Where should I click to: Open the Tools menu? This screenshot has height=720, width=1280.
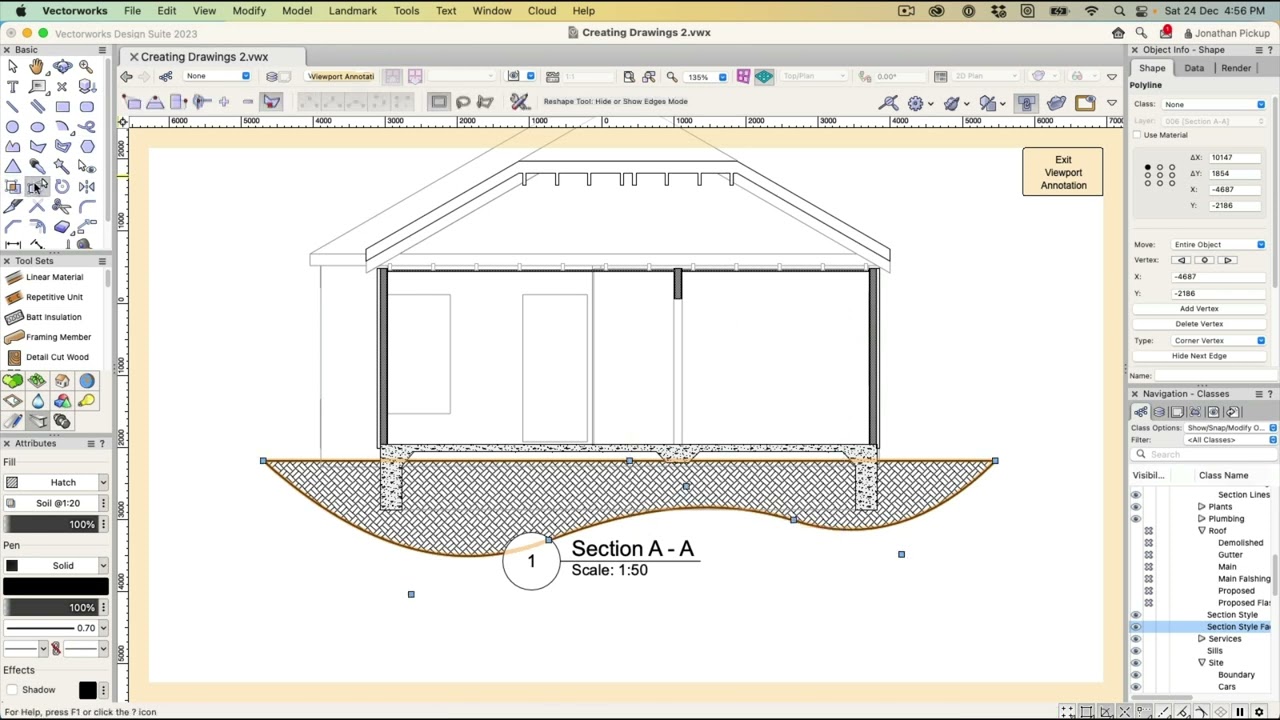pyautogui.click(x=406, y=11)
